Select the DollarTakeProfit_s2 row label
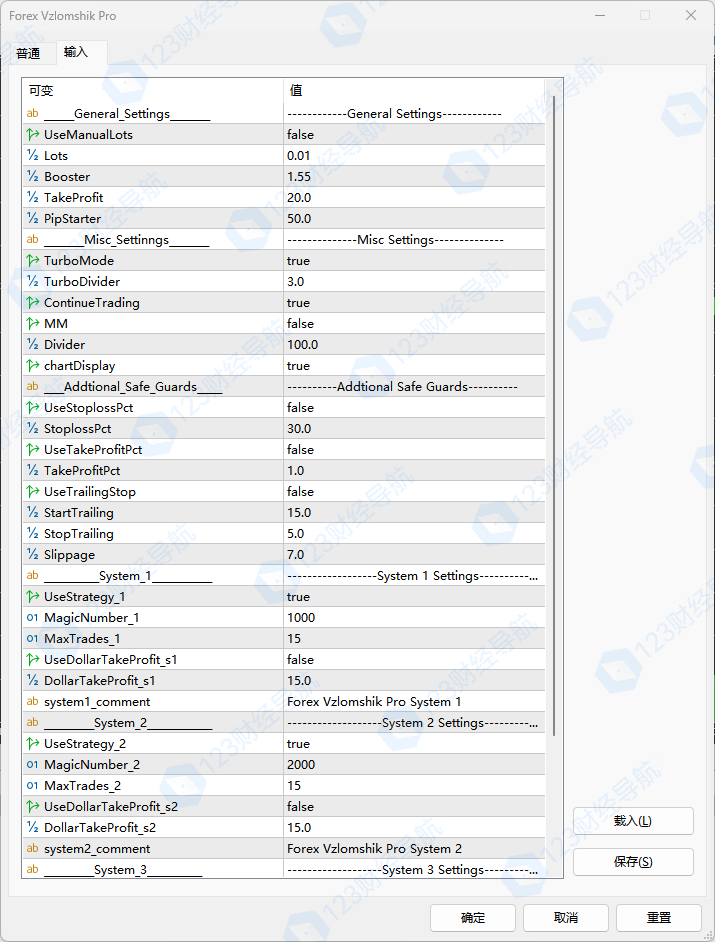715x942 pixels. (x=100, y=828)
